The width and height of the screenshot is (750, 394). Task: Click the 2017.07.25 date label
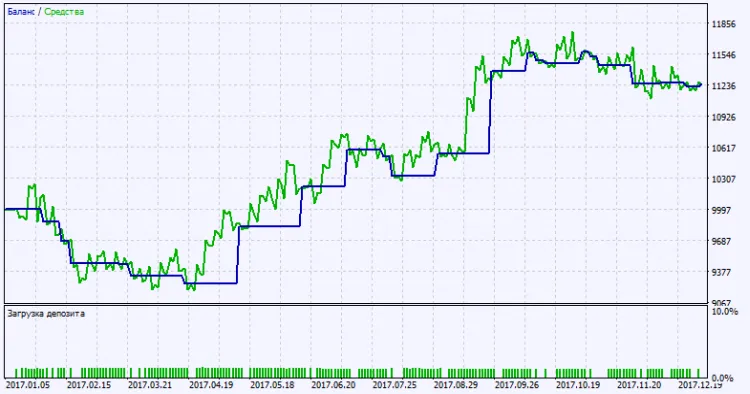pyautogui.click(x=395, y=385)
